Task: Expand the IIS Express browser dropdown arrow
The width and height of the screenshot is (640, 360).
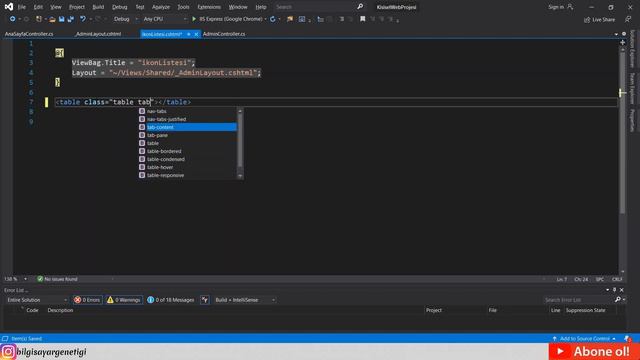Action: pyautogui.click(x=265, y=19)
